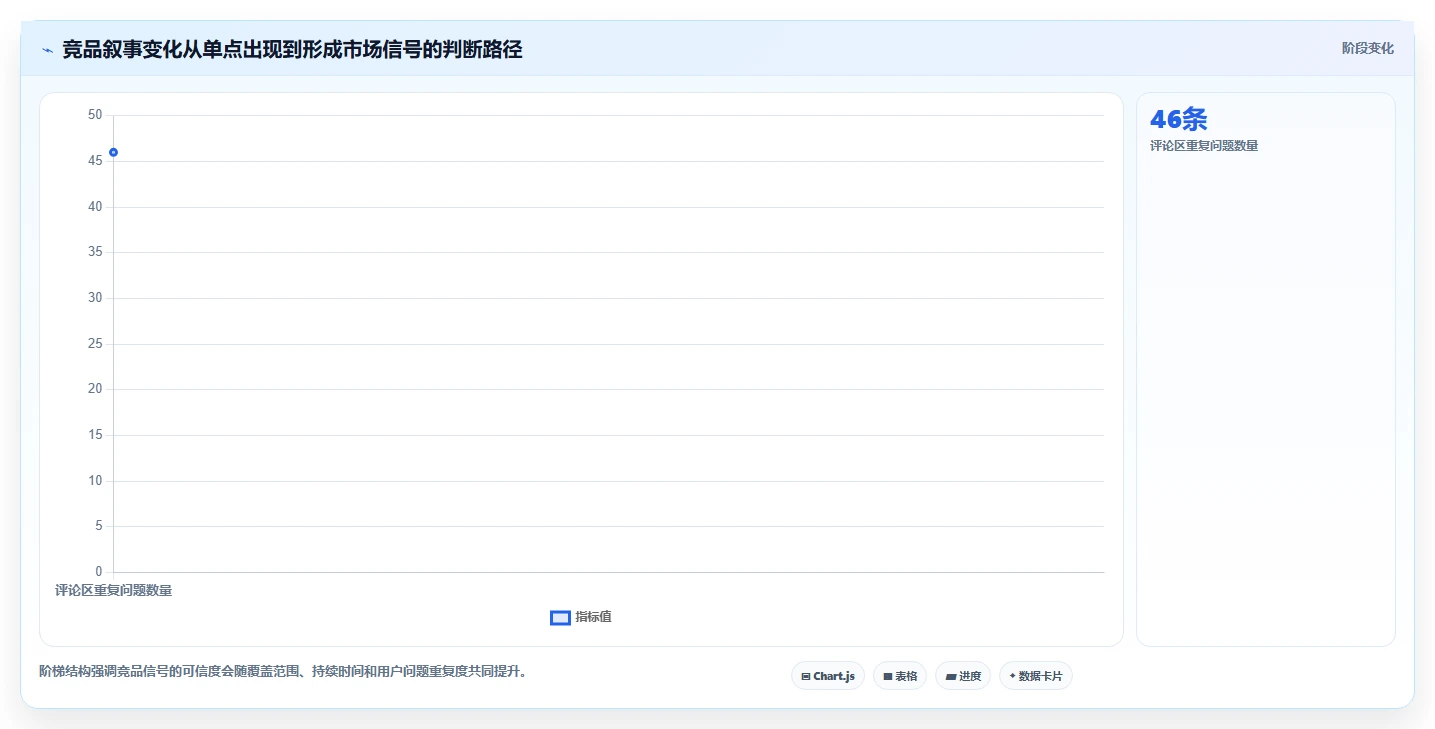Click the 表格 tag pill
This screenshot has height=729, width=1435.
(900, 676)
